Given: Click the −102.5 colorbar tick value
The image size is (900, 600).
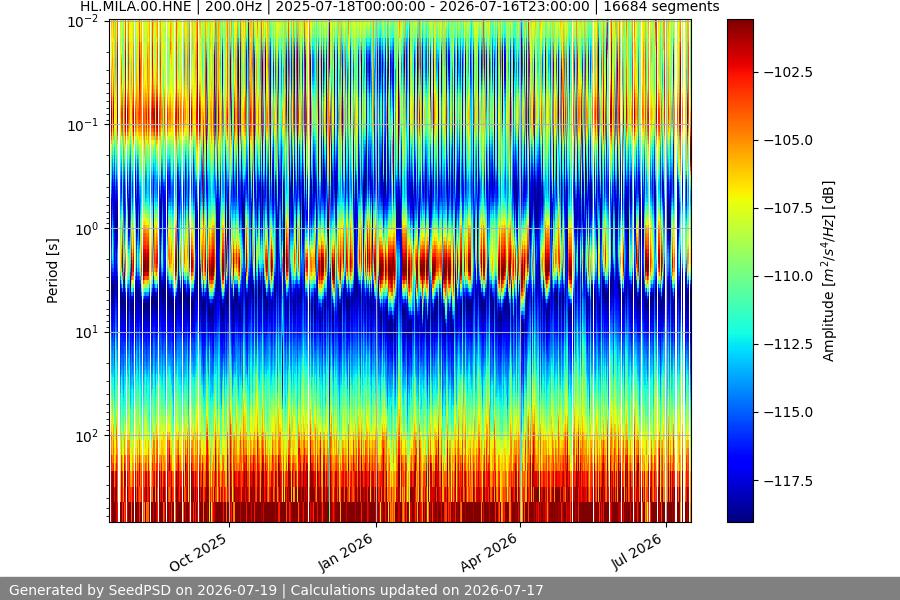Looking at the screenshot, I should coord(788,72).
